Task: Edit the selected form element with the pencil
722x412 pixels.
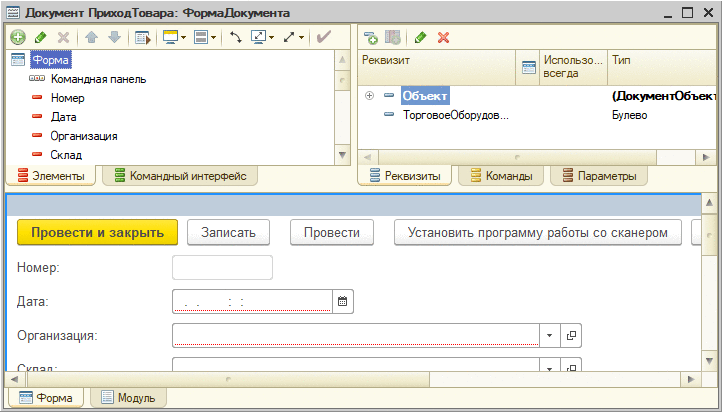Action: pyautogui.click(x=41, y=37)
